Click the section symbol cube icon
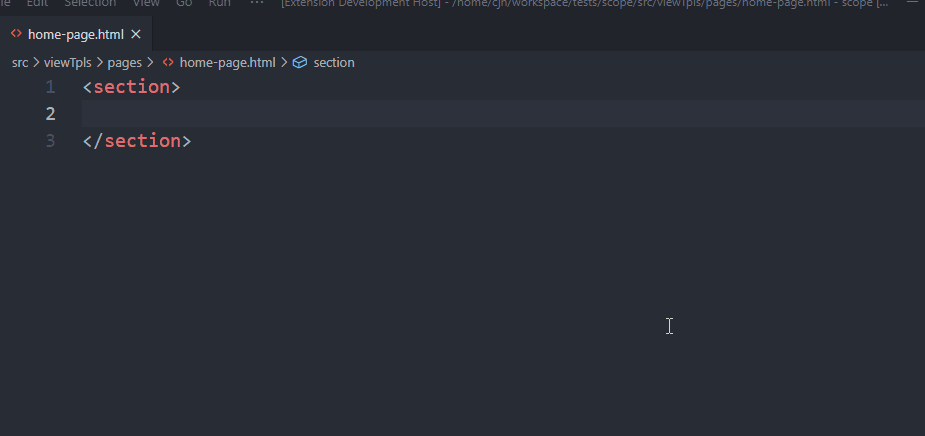This screenshot has width=925, height=436. point(300,62)
